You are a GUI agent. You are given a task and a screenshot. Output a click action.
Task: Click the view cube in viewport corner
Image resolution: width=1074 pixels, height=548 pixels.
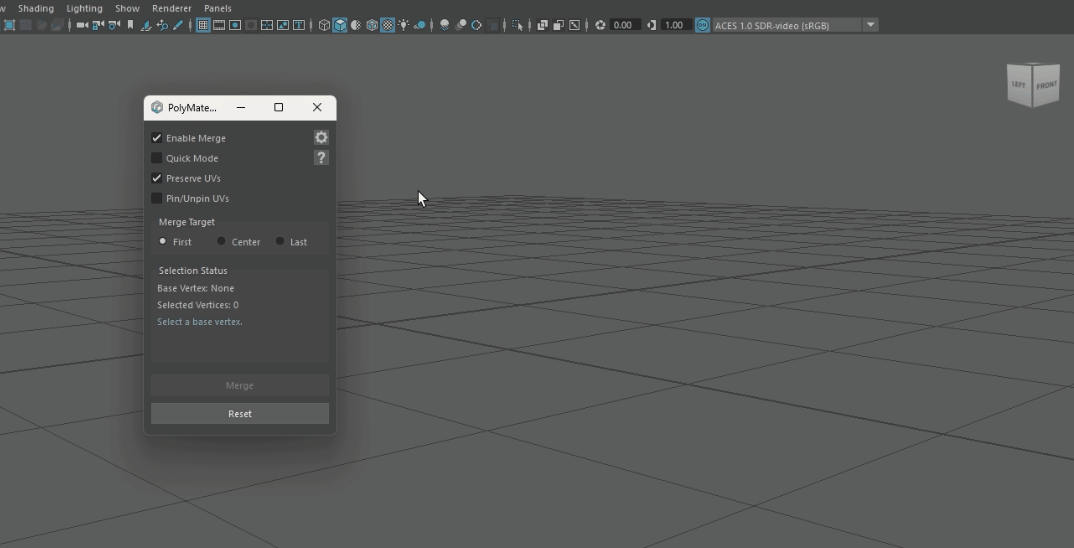click(x=1032, y=85)
